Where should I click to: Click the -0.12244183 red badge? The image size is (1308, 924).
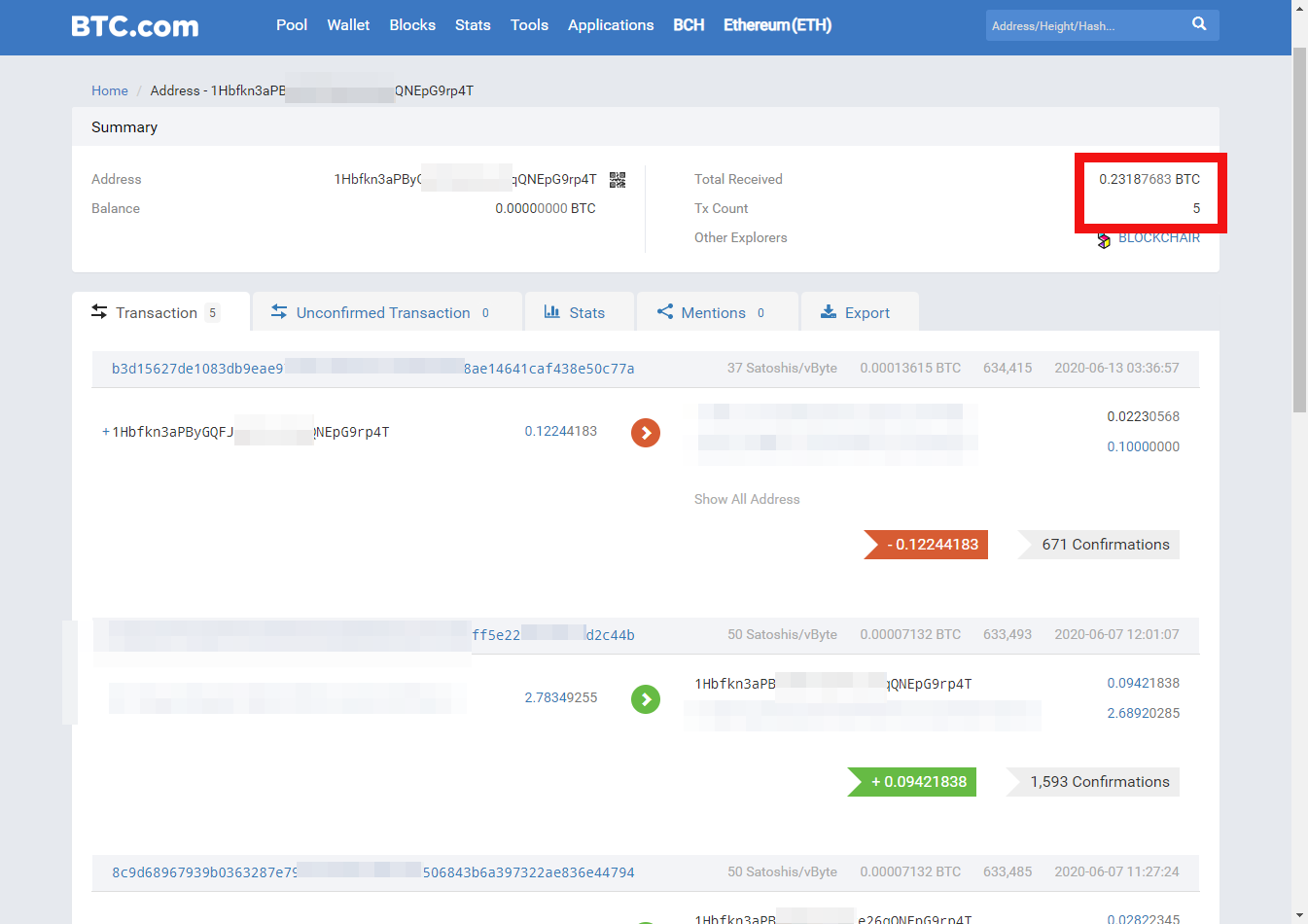(x=926, y=545)
